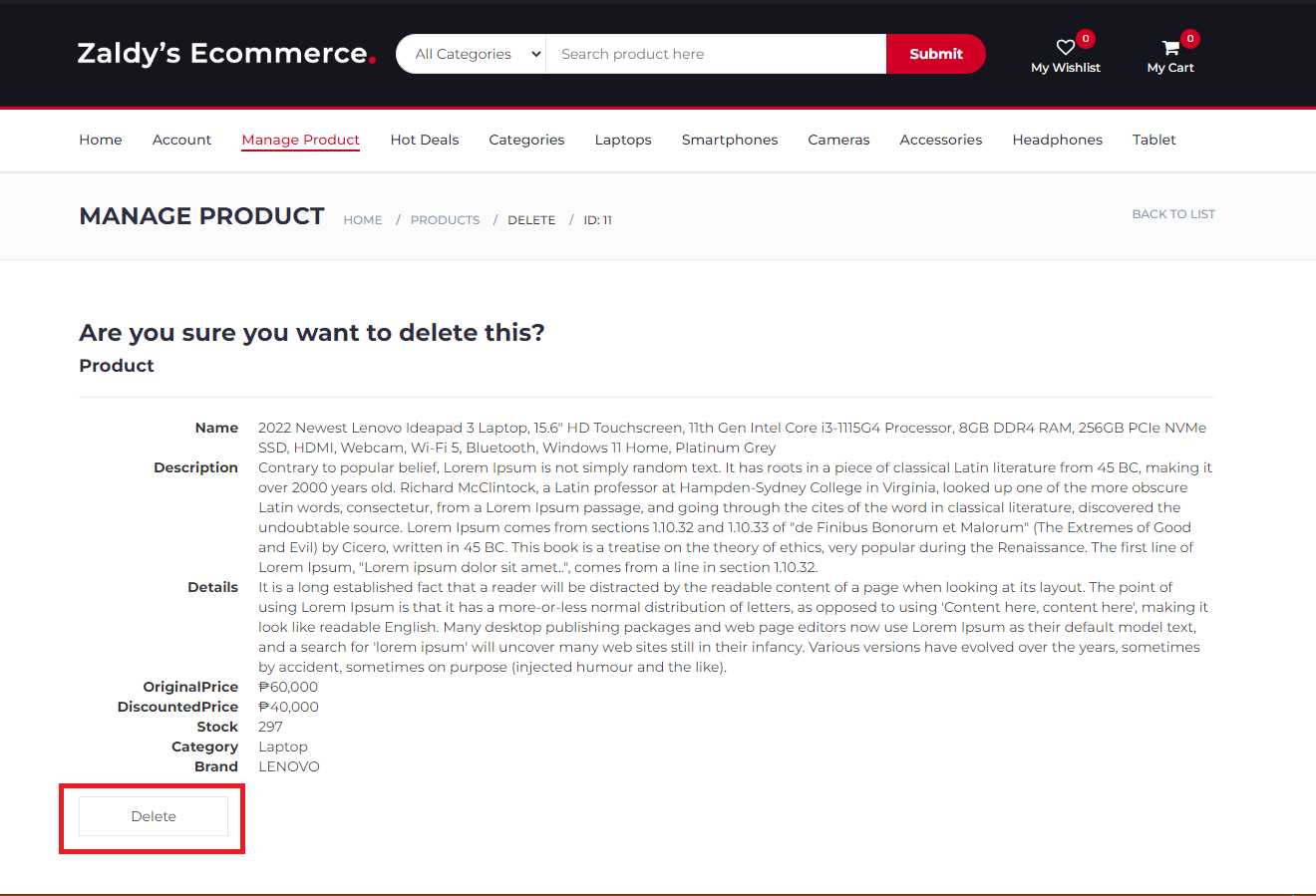Click the Delete button to confirm deletion

[x=153, y=815]
